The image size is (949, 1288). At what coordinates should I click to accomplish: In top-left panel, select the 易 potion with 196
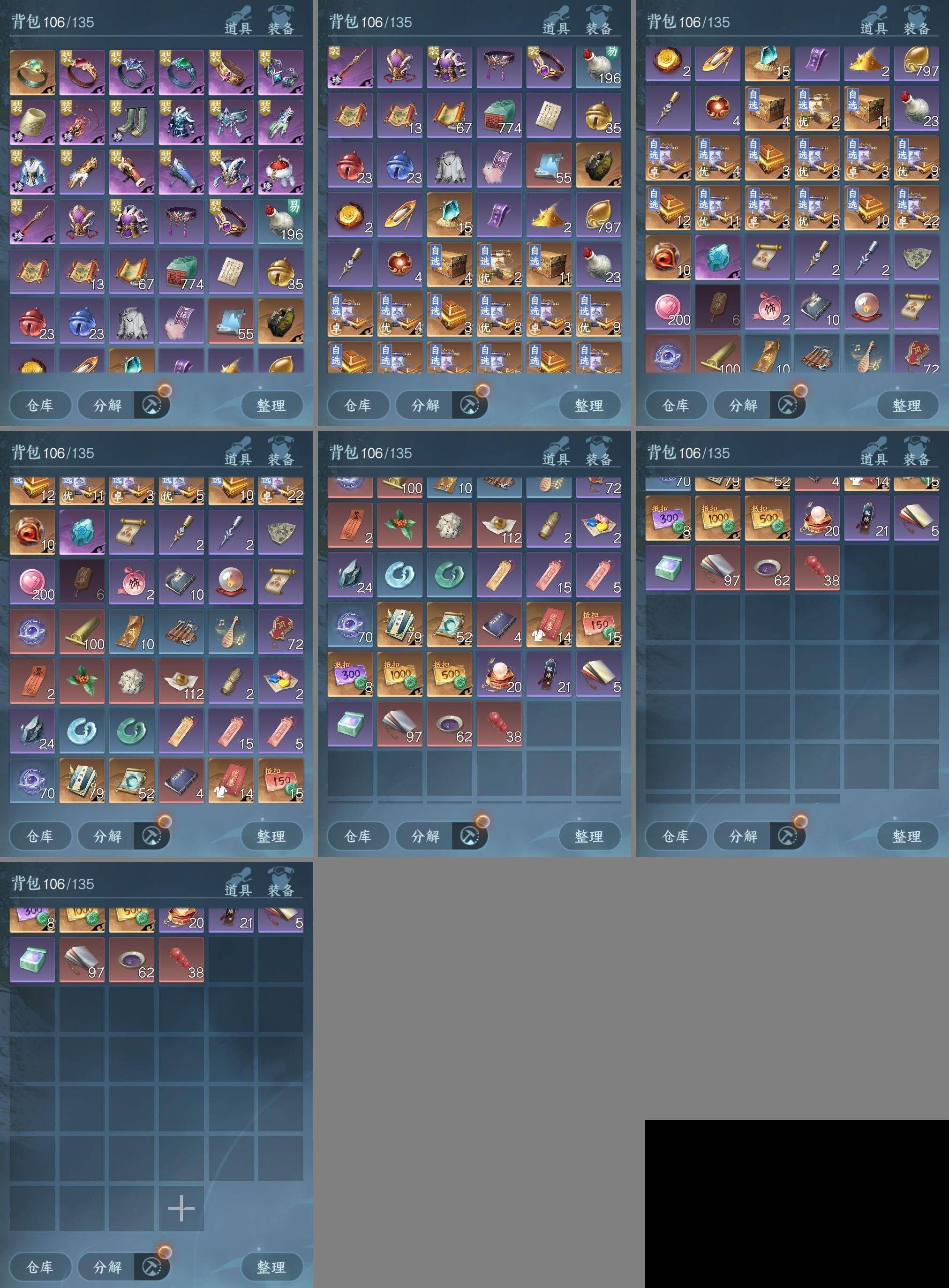tap(281, 222)
